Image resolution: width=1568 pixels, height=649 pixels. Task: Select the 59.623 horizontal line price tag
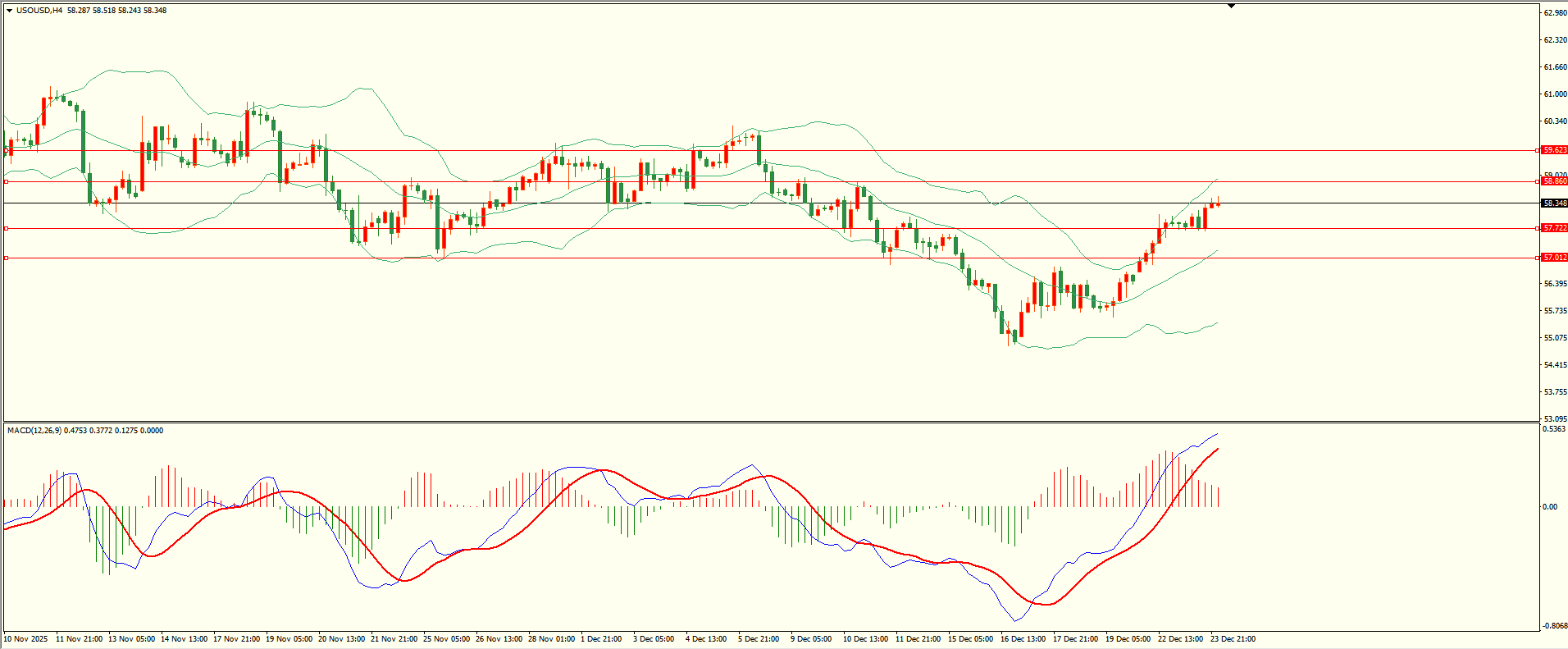coord(1554,150)
